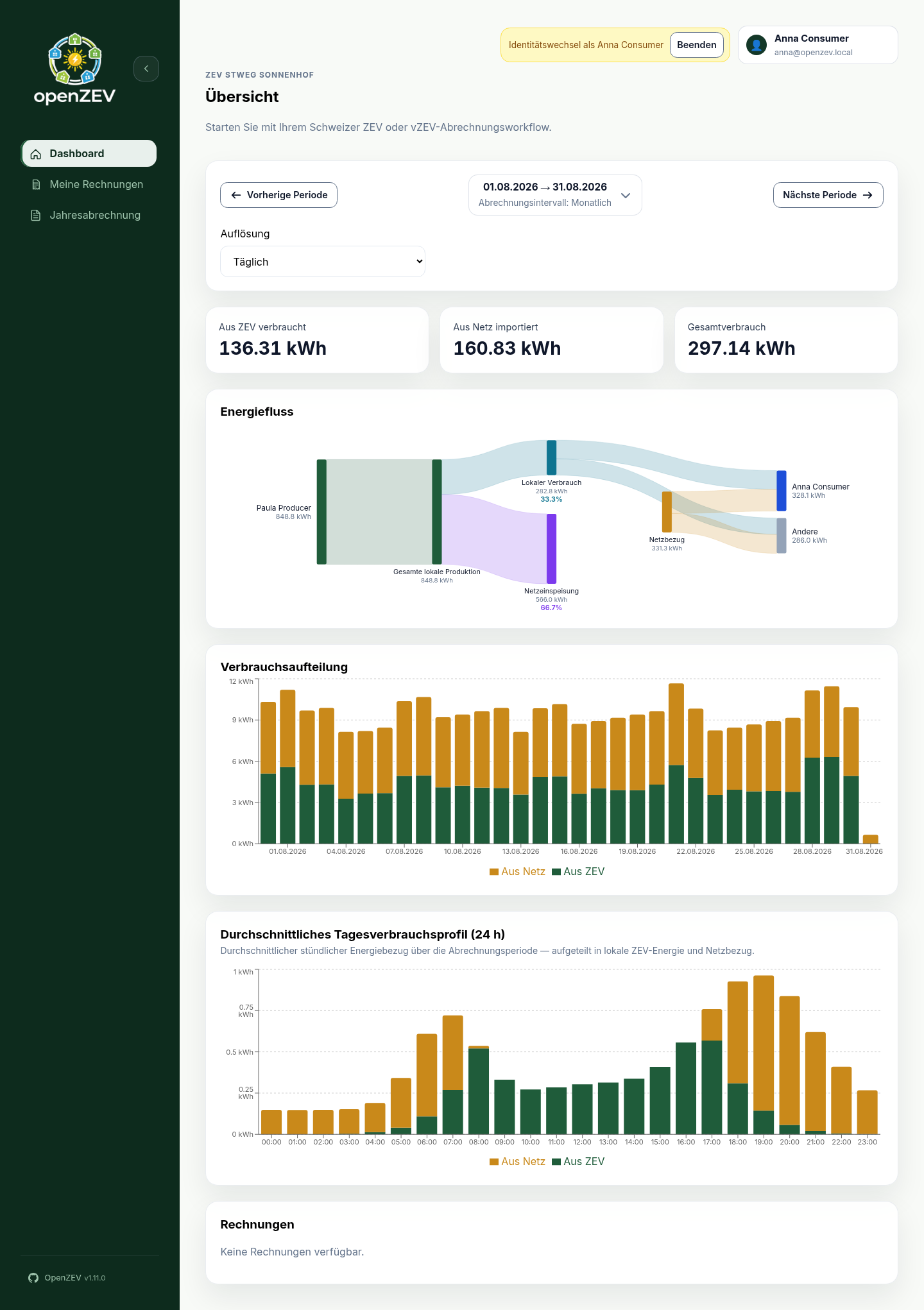924x1310 pixels.
Task: Open Jahresabrechnung page
Action: [x=89, y=215]
